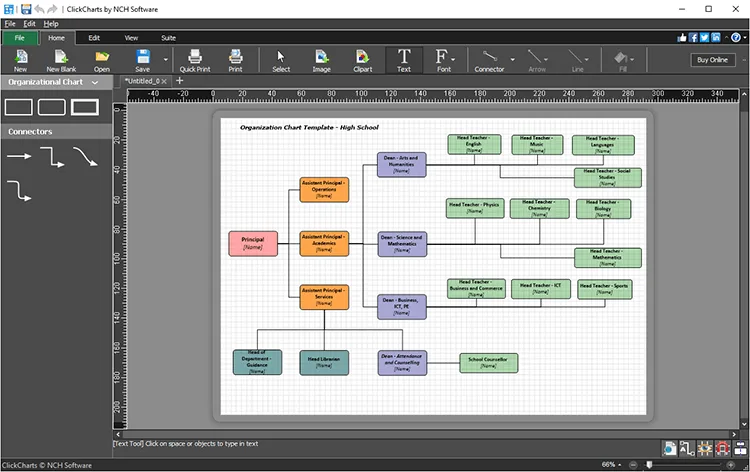Pick the rounded rectangle shape
This screenshot has height=472, width=750.
click(52, 107)
